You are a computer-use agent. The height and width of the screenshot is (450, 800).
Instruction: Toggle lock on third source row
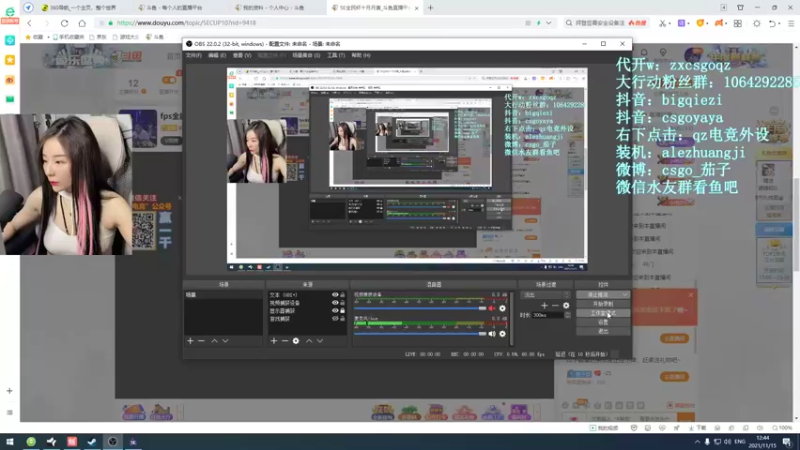[343, 310]
